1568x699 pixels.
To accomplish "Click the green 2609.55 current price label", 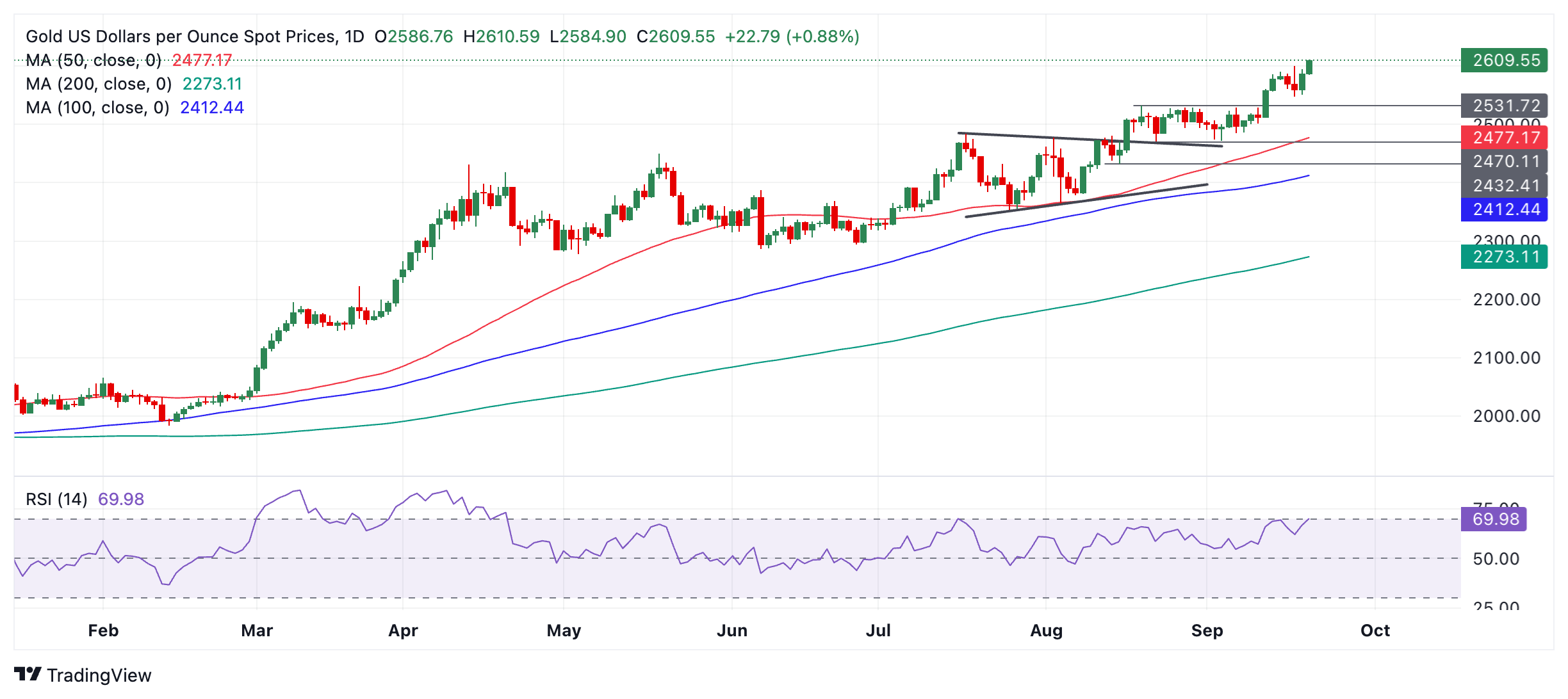I will tap(1503, 60).
